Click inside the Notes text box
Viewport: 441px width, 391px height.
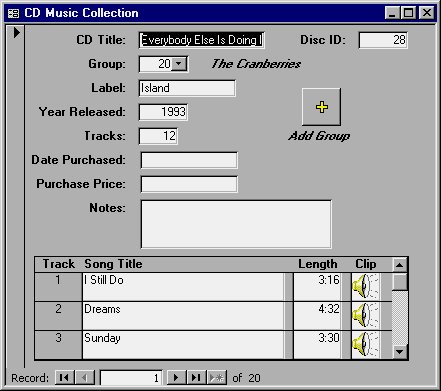(236, 224)
